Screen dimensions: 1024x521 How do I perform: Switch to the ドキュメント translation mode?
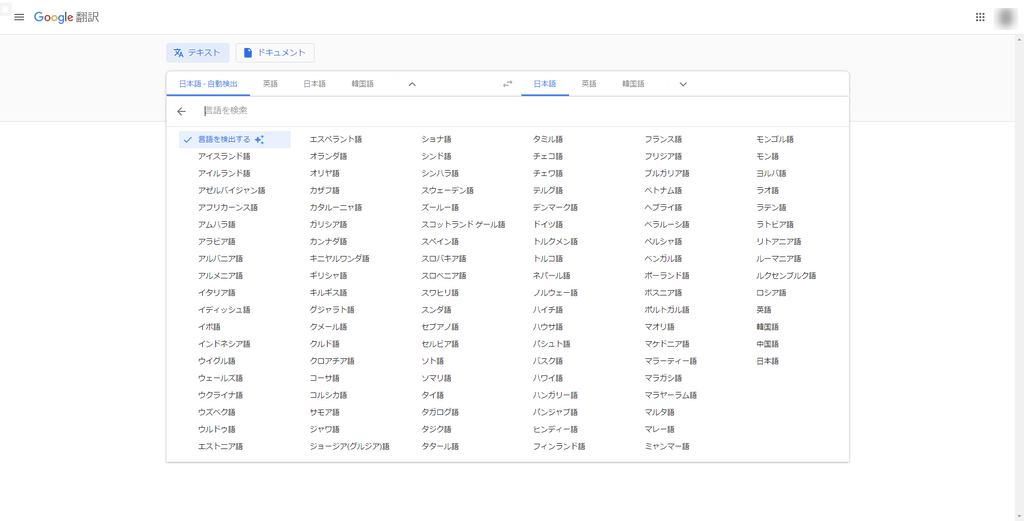tap(275, 53)
